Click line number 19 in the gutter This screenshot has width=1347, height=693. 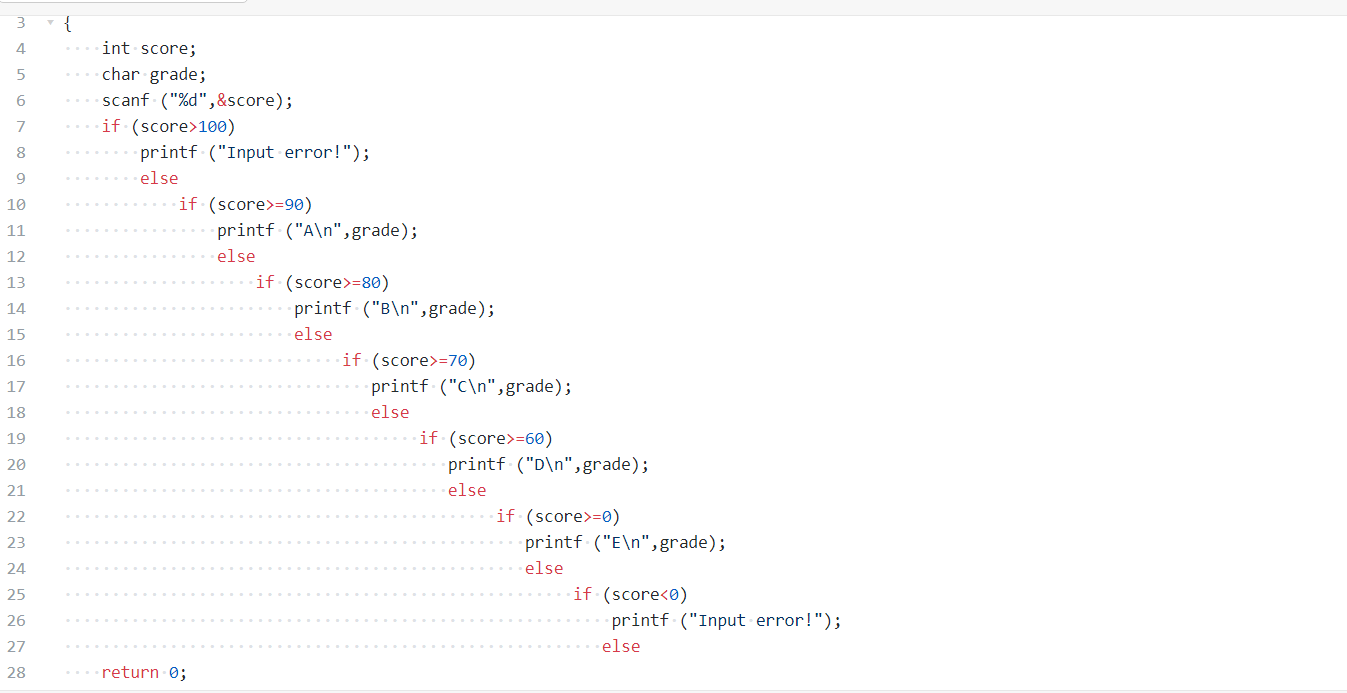16,438
